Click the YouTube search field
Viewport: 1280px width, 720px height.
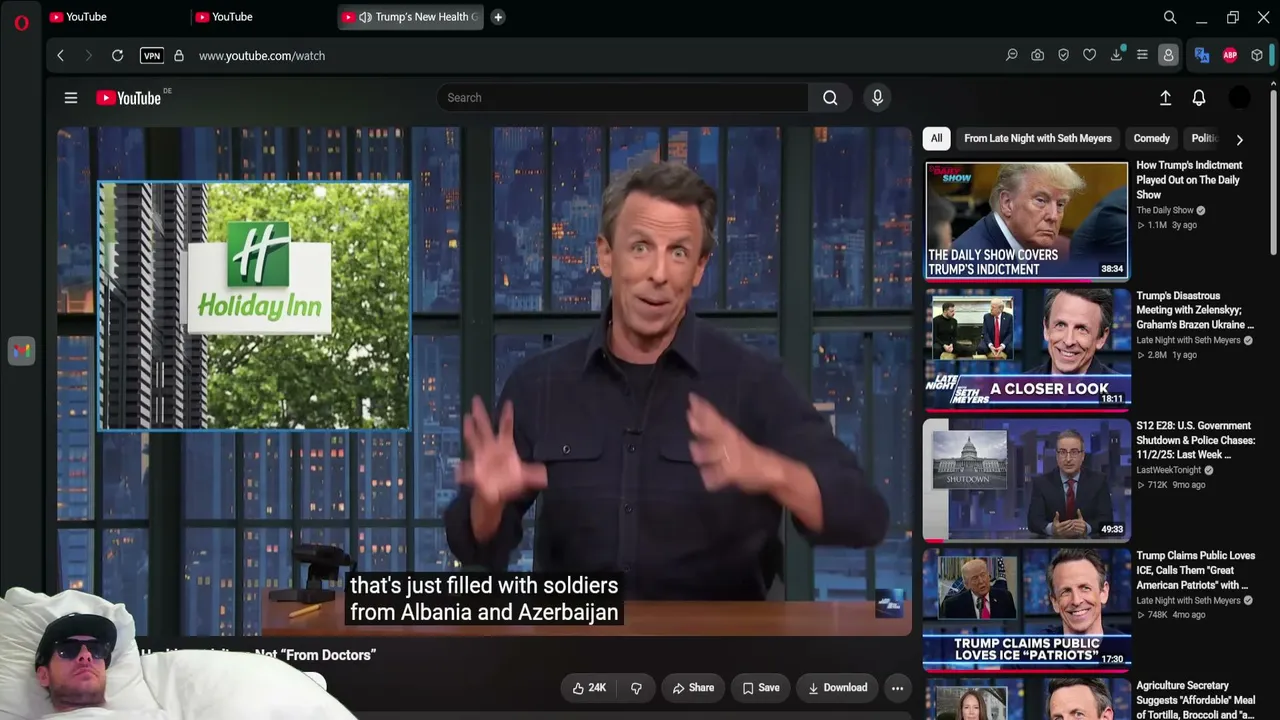click(622, 98)
